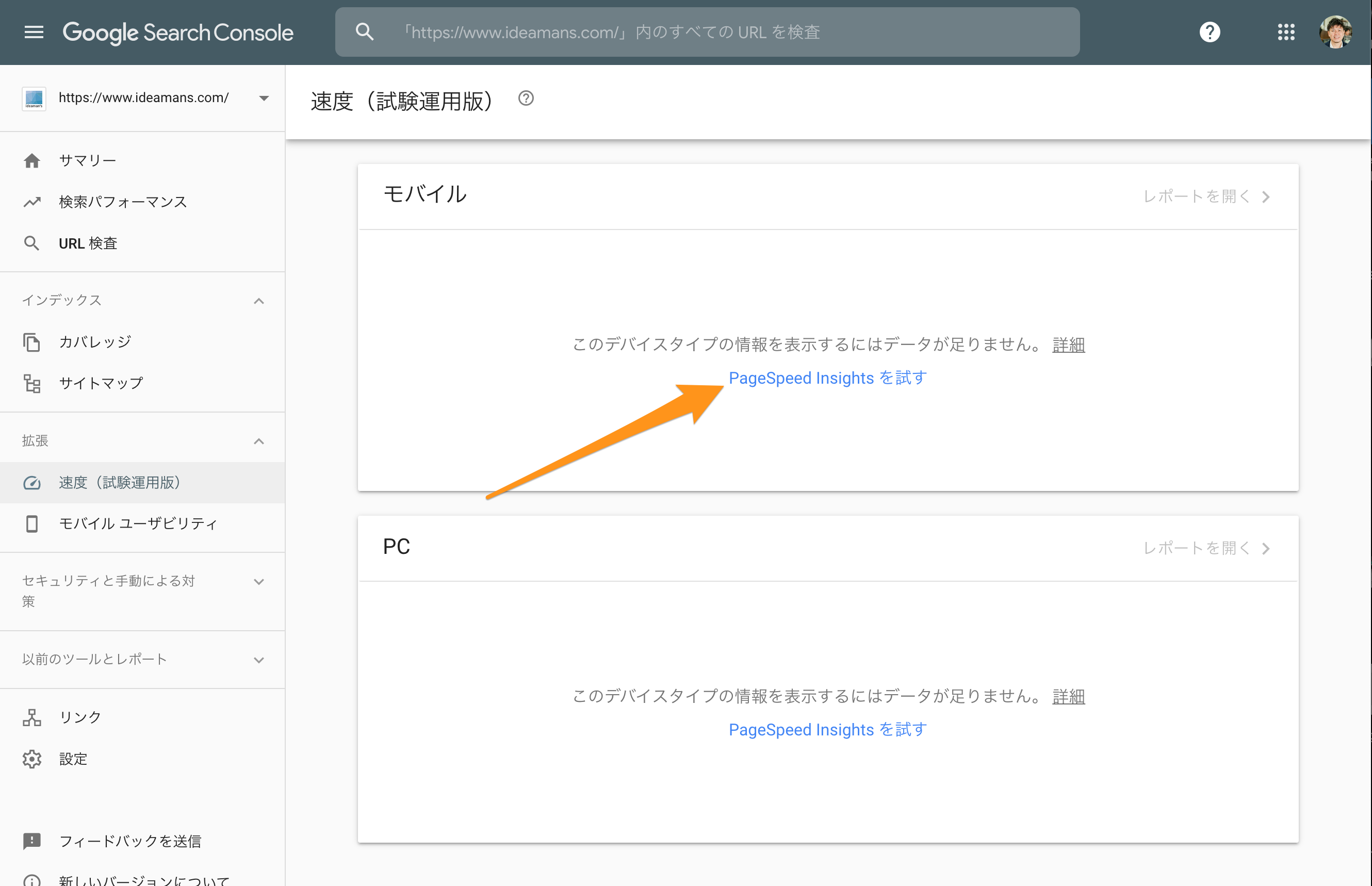
Task: Open the Google apps grid
Action: point(1286,32)
